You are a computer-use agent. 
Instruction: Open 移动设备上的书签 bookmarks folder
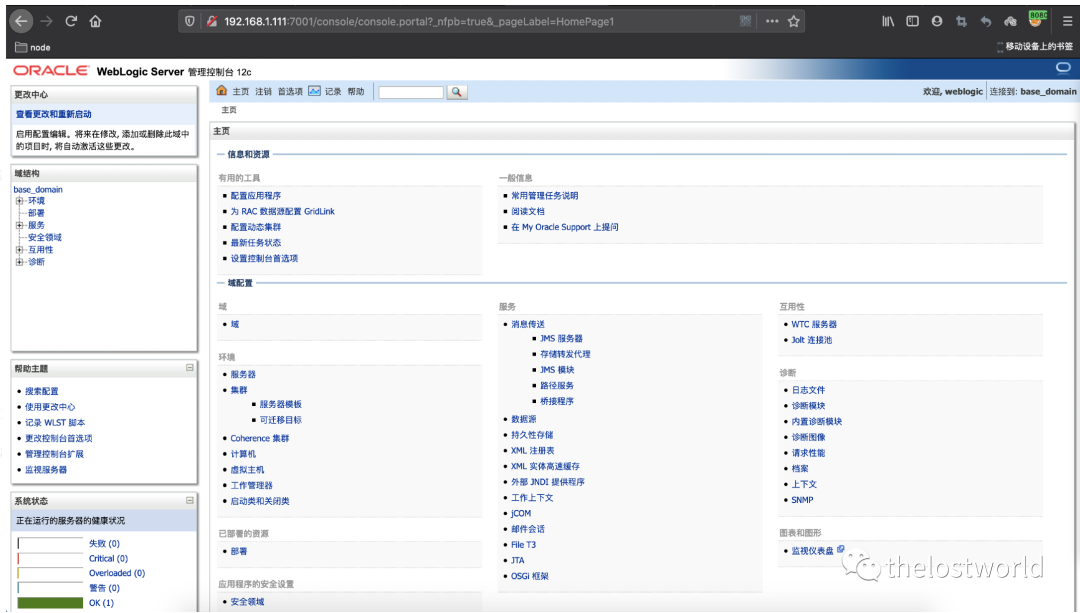1035,46
